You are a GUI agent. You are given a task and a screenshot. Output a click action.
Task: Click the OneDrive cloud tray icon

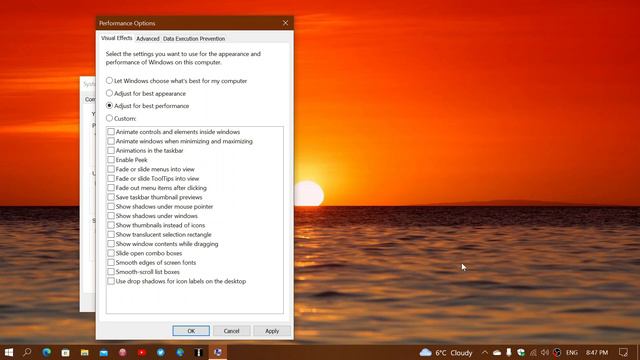(497, 352)
